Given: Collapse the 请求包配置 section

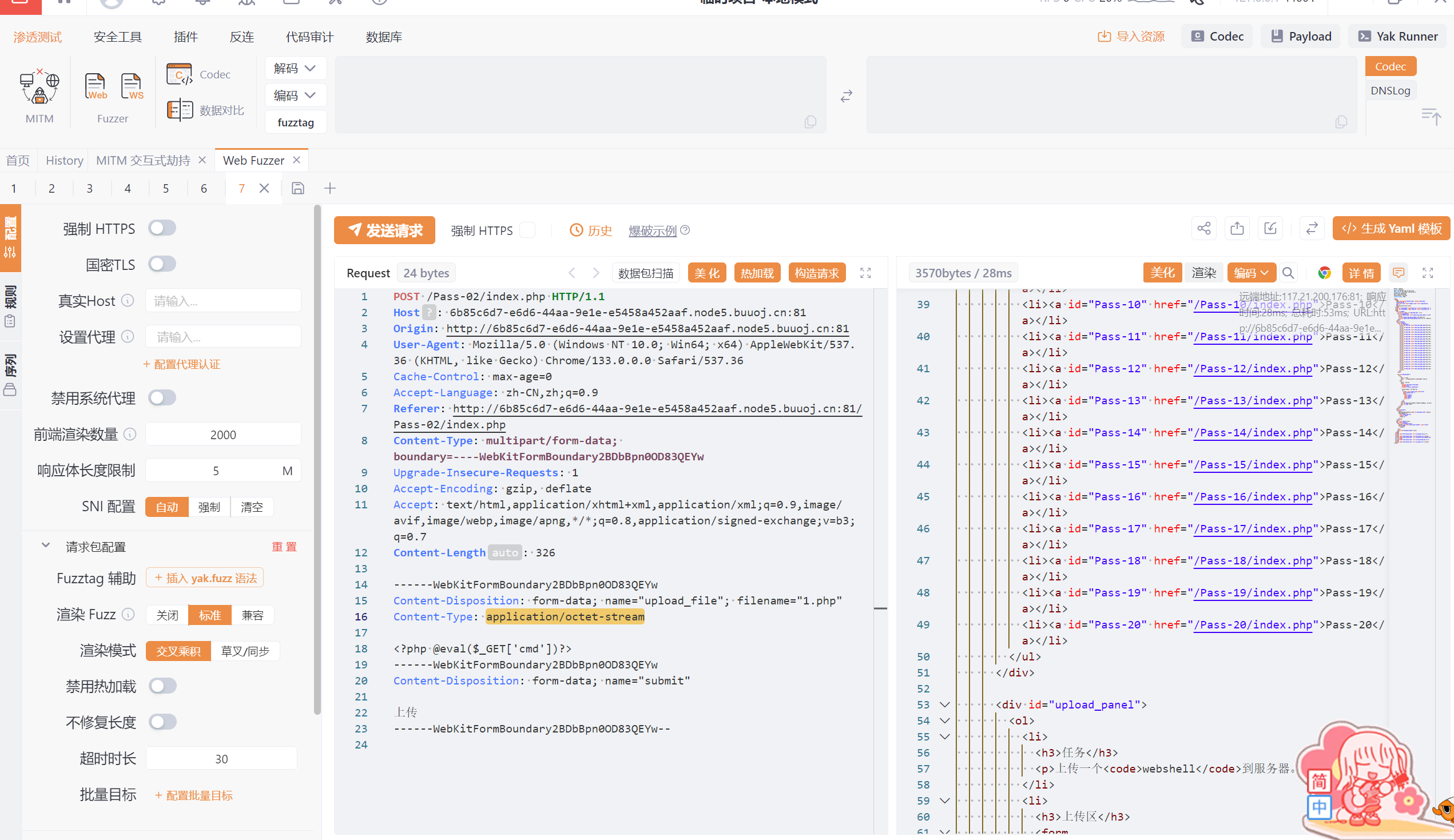Looking at the screenshot, I should (x=46, y=546).
